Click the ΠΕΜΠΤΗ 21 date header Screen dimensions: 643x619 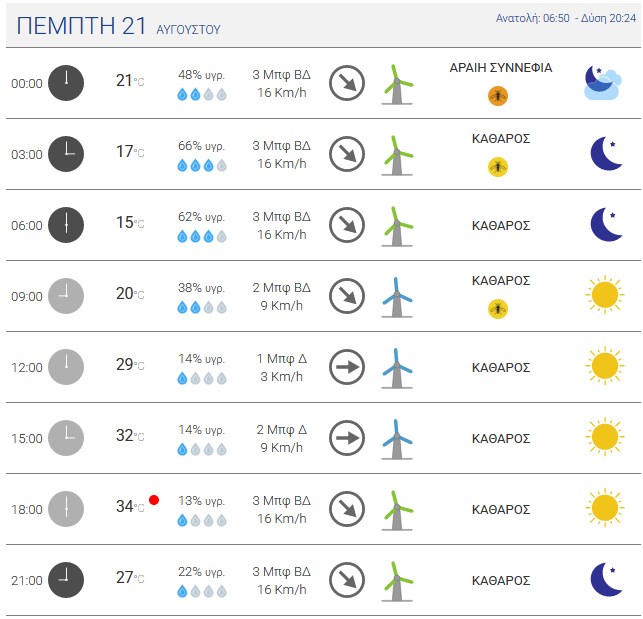point(81,25)
